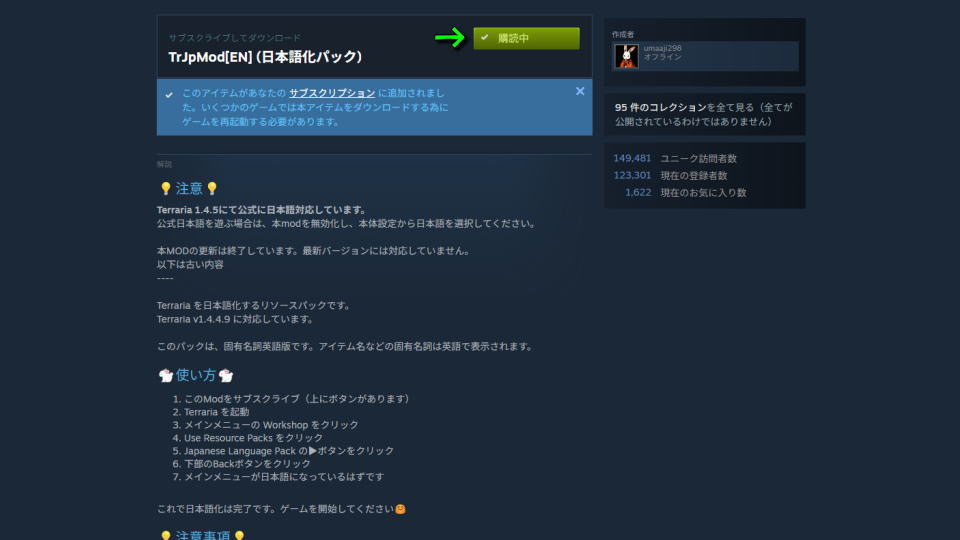Click the 1,622 current favorites stat
The height and width of the screenshot is (540, 960).
click(x=638, y=192)
